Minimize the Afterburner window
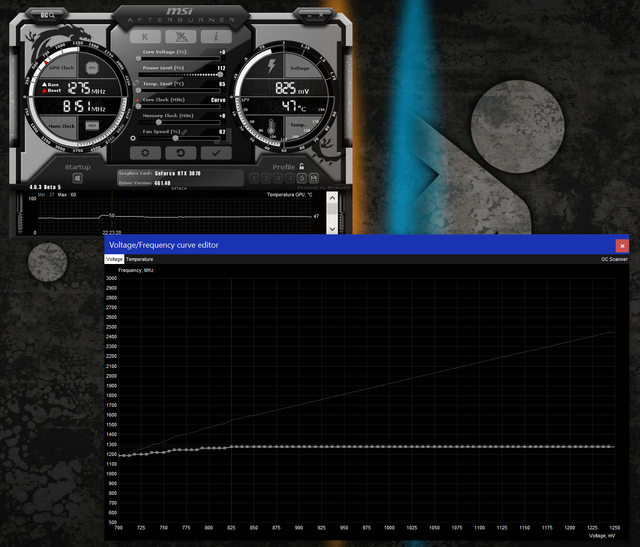The height and width of the screenshot is (547, 640). point(309,16)
